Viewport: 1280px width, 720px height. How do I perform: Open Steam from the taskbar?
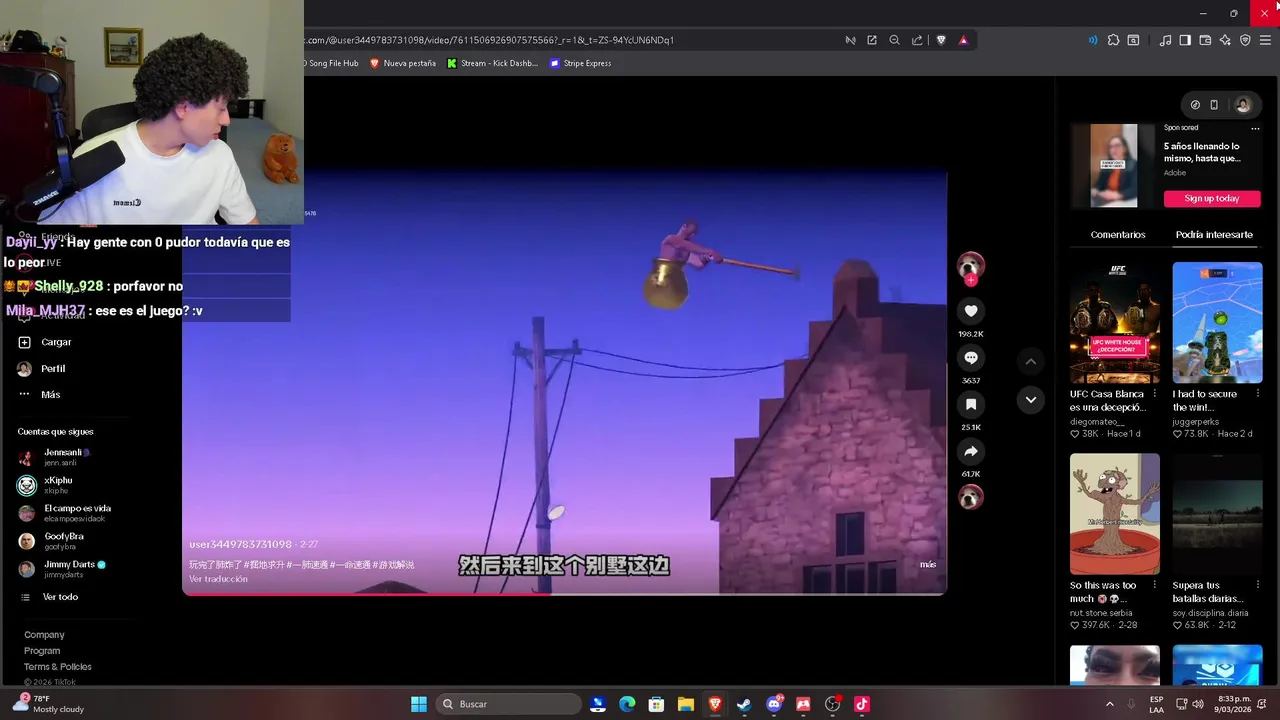(744, 704)
